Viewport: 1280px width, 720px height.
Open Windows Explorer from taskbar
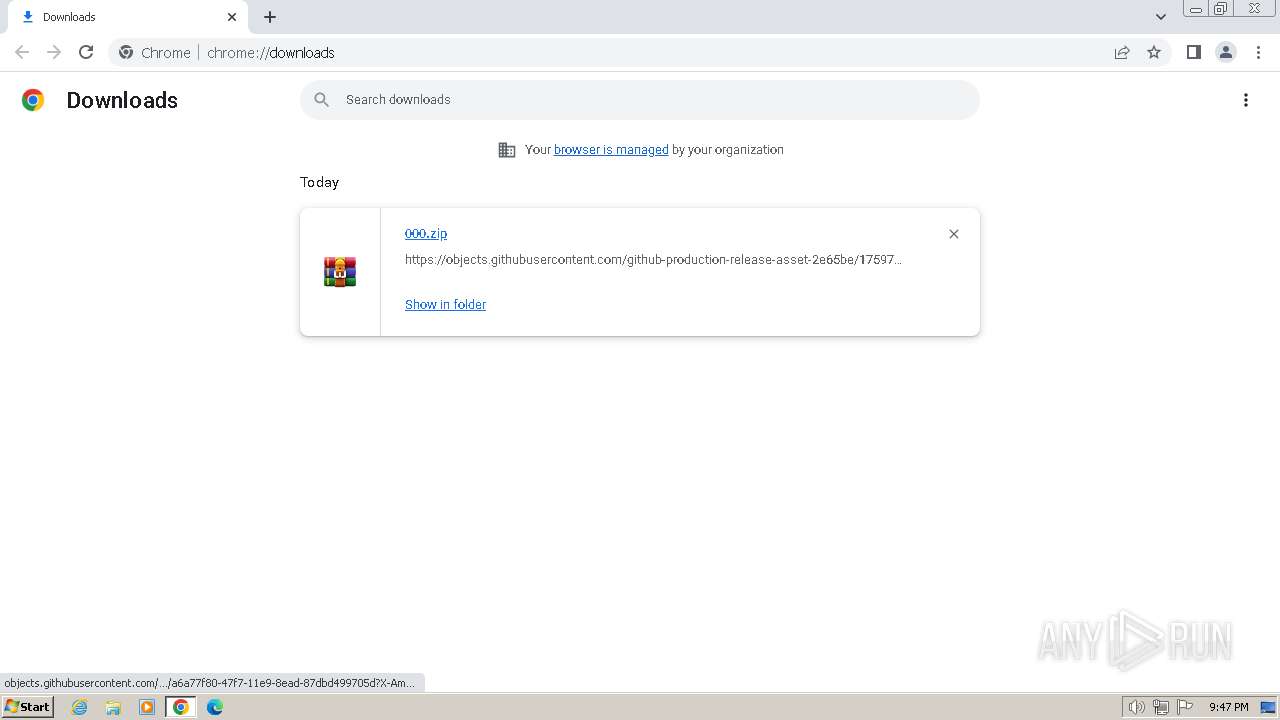click(x=113, y=707)
